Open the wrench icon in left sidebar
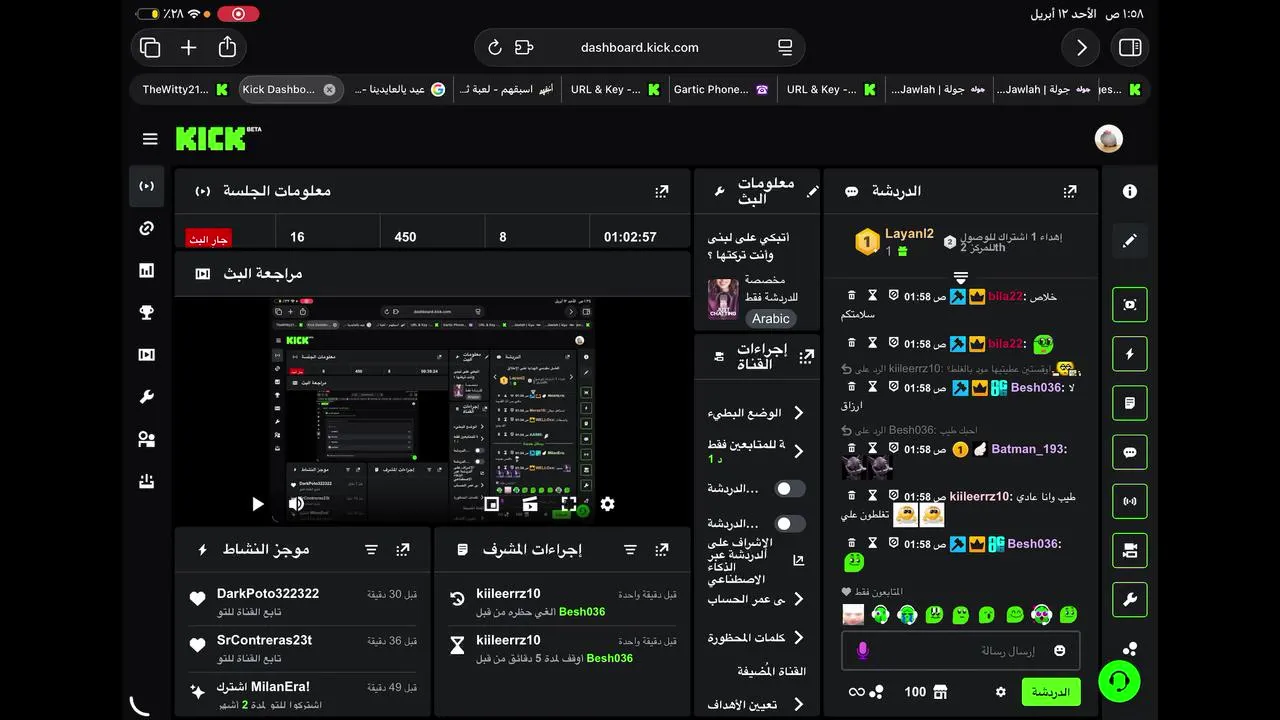Viewport: 1280px width, 720px height. tap(147, 397)
